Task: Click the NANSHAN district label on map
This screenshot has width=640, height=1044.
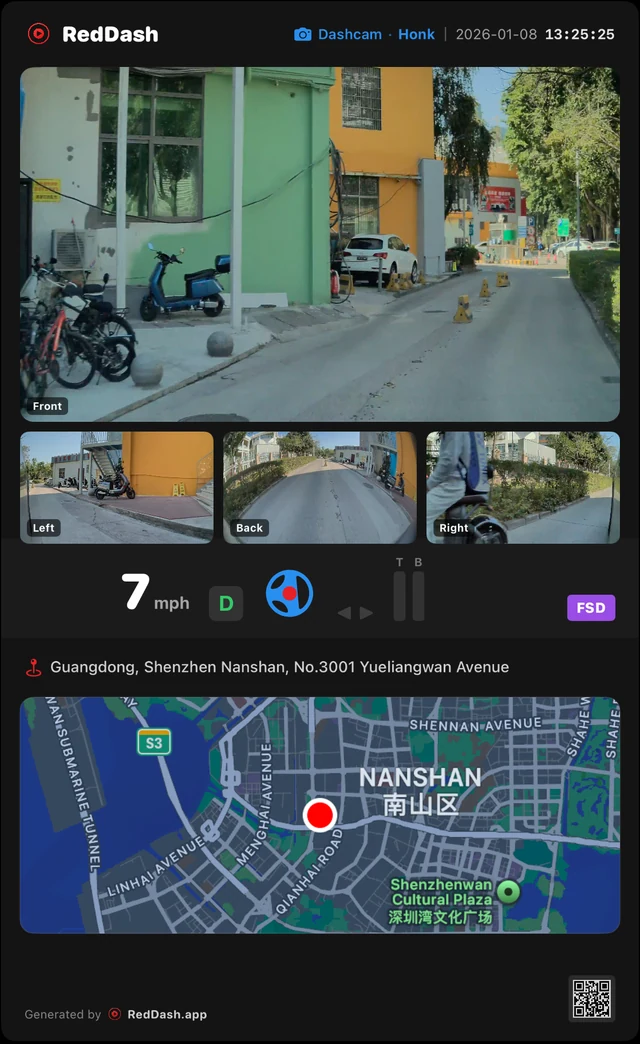Action: click(x=420, y=790)
